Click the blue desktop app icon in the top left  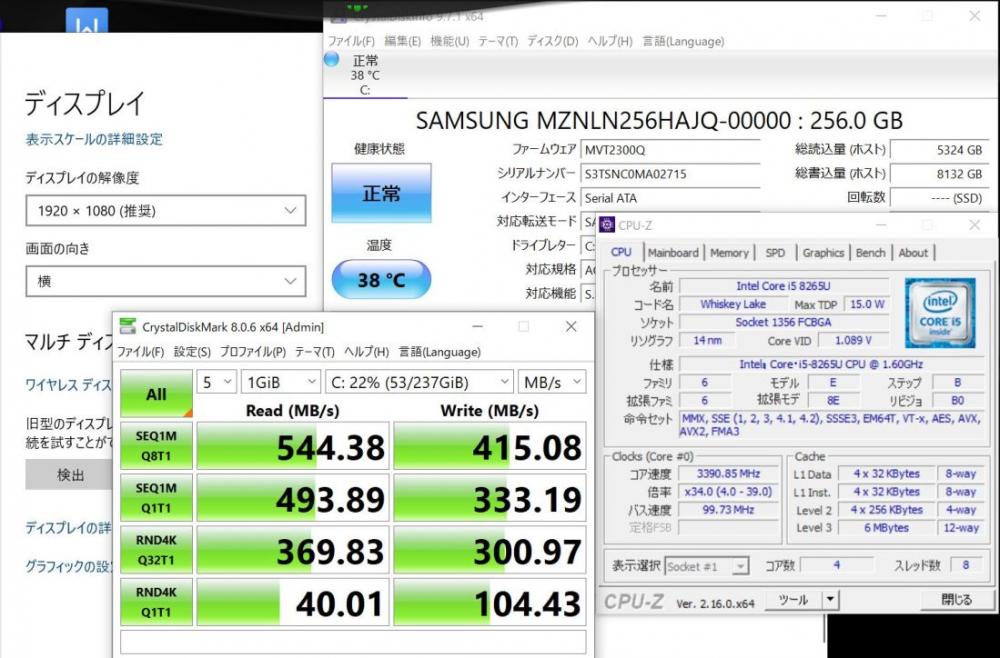87,21
